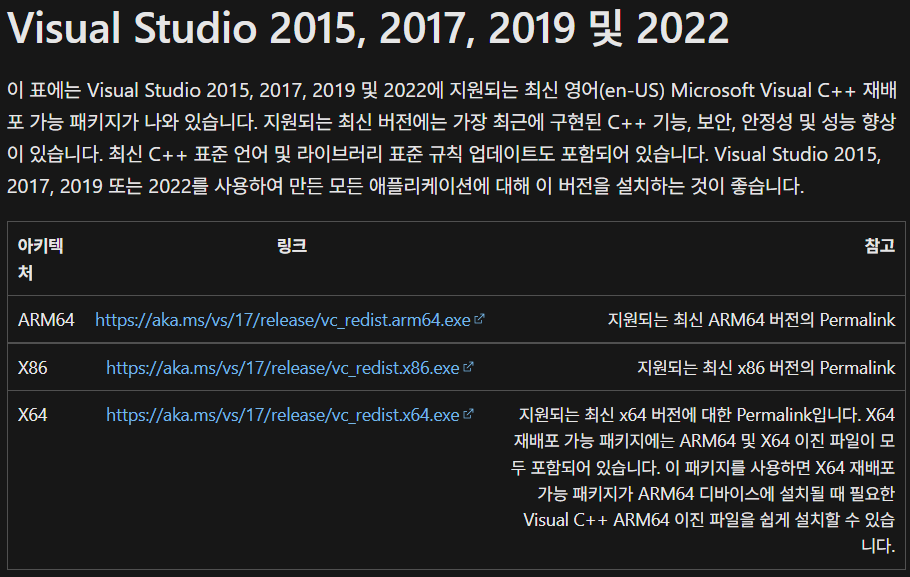Click the '참고' column header
Image resolution: width=910 pixels, height=577 pixels.
[880, 246]
